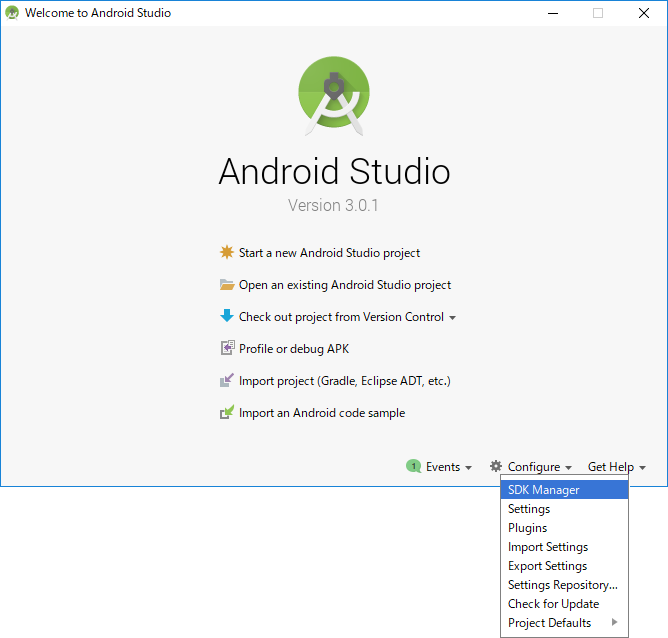The image size is (668, 638).
Task: Open an existing Android Studio project
Action: point(345,285)
